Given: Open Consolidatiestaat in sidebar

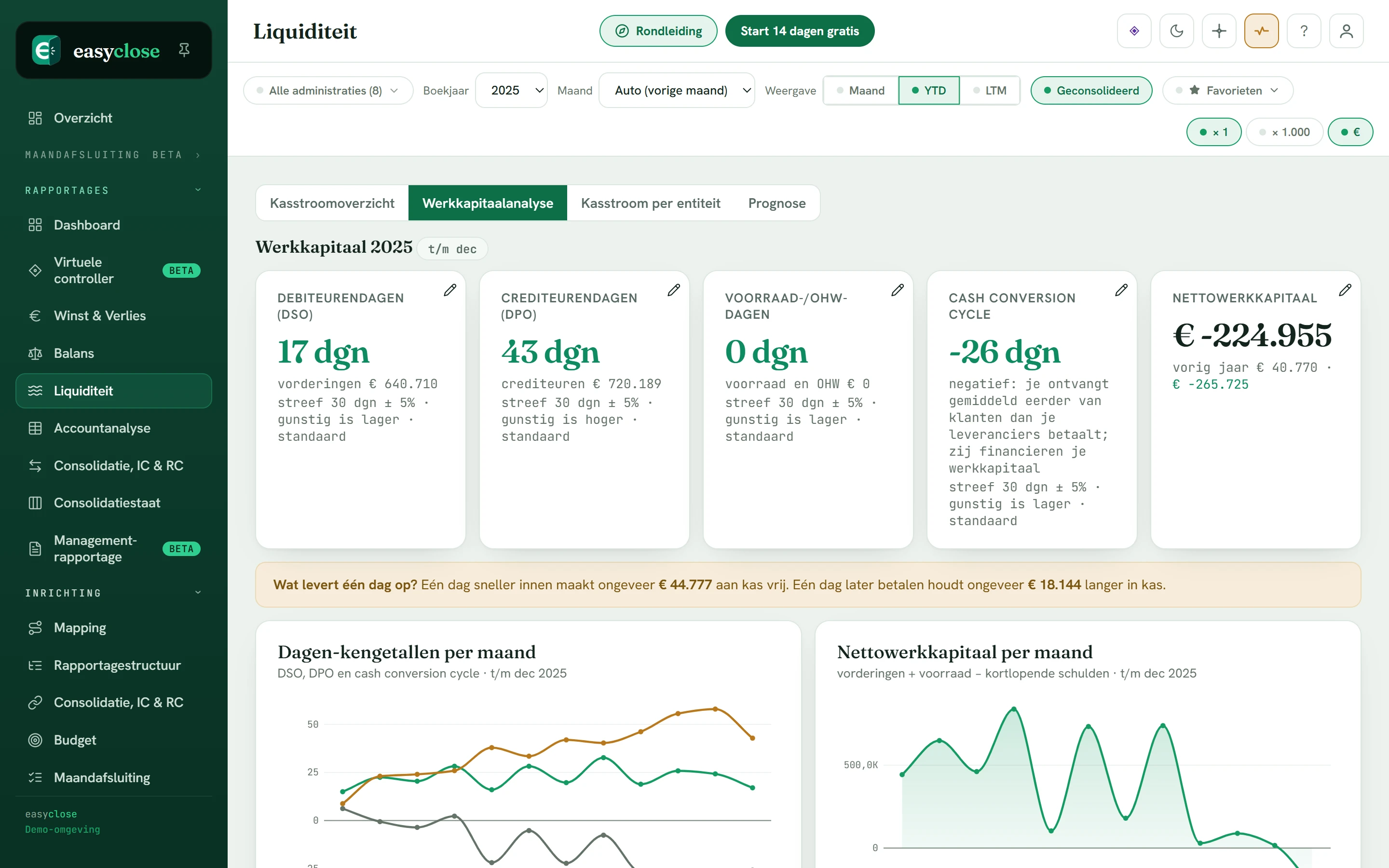Looking at the screenshot, I should click(x=114, y=503).
